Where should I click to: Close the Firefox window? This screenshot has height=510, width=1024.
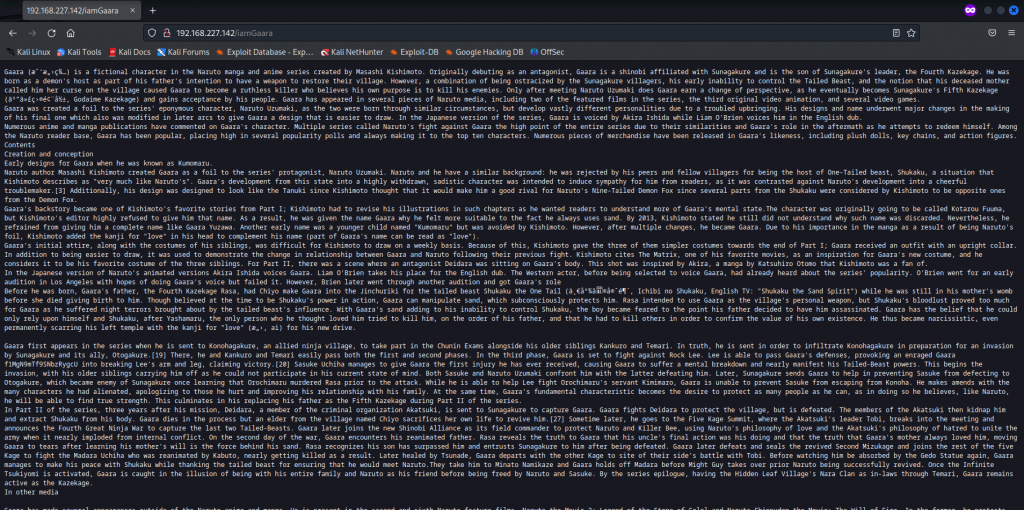pyautogui.click(x=1013, y=10)
